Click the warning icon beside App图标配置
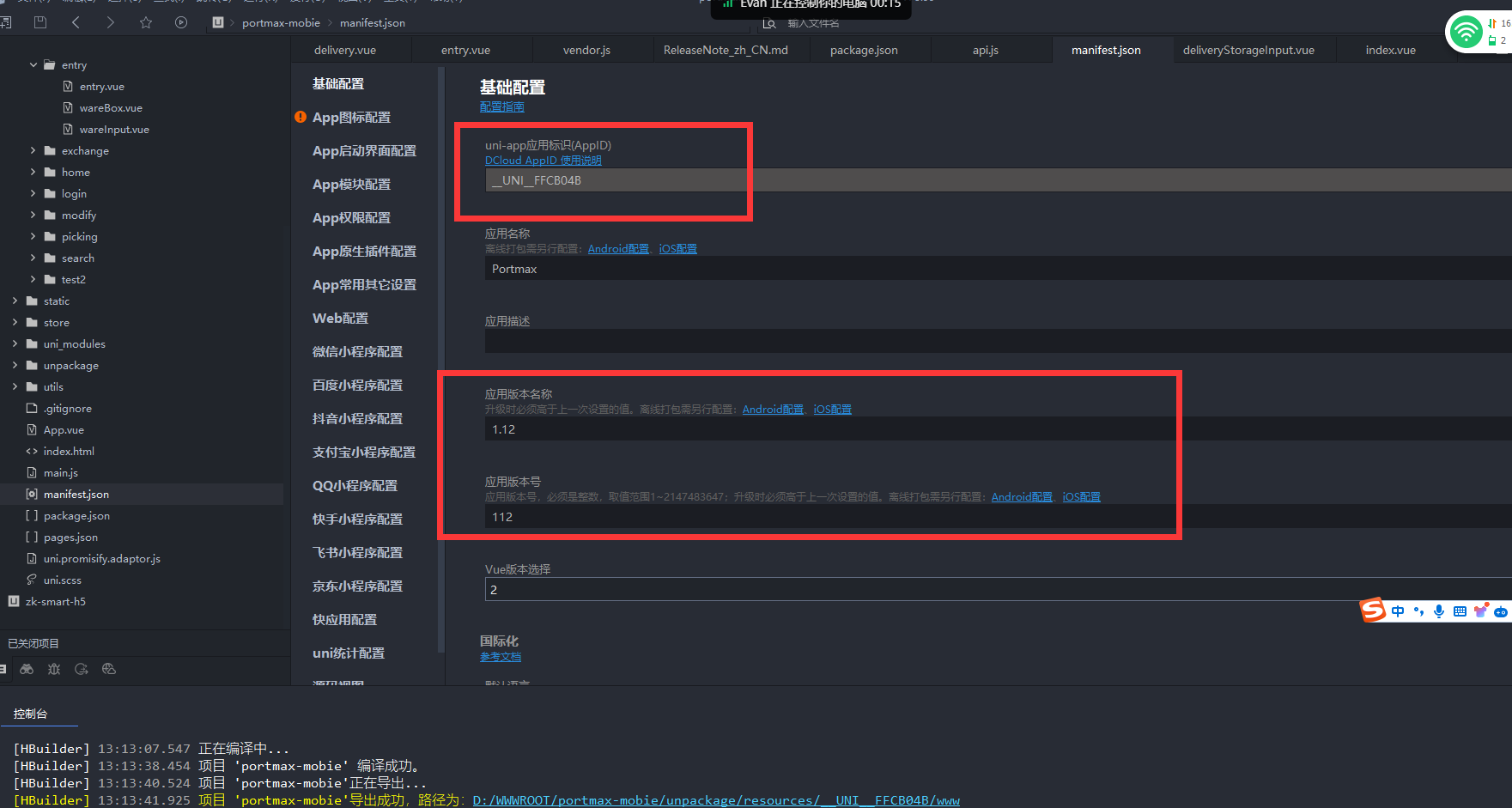 (301, 117)
